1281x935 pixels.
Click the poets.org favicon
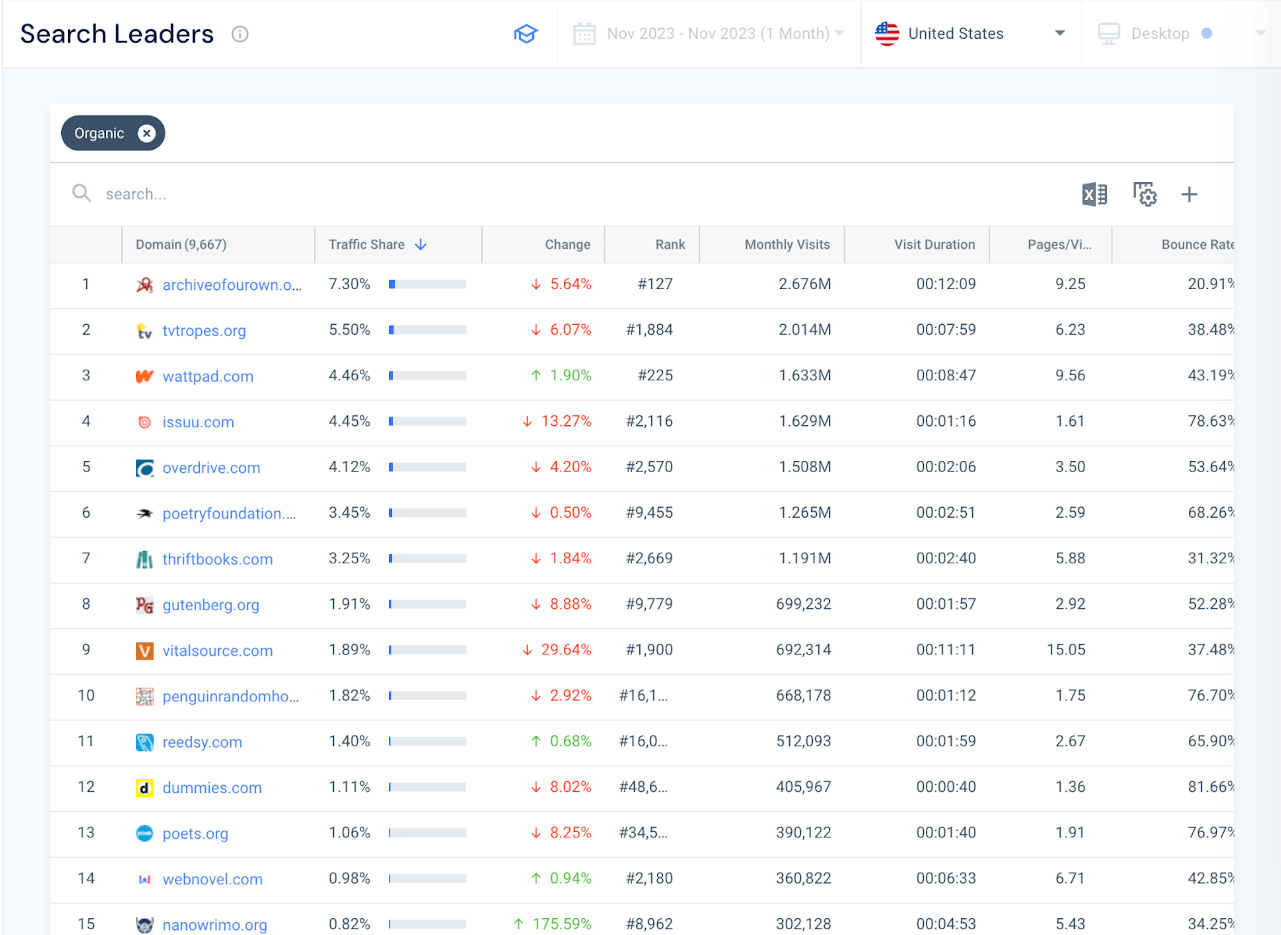[x=145, y=834]
